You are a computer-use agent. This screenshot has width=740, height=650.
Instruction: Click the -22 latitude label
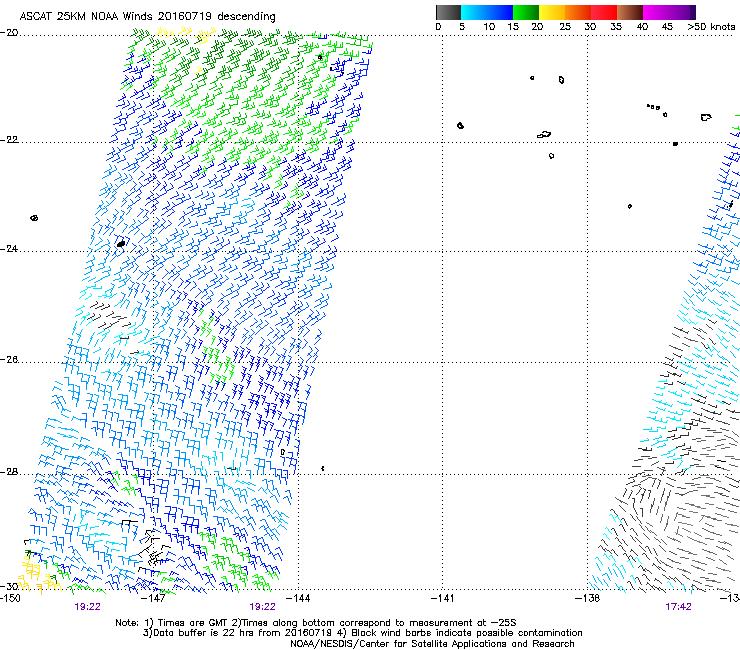[x=9, y=140]
